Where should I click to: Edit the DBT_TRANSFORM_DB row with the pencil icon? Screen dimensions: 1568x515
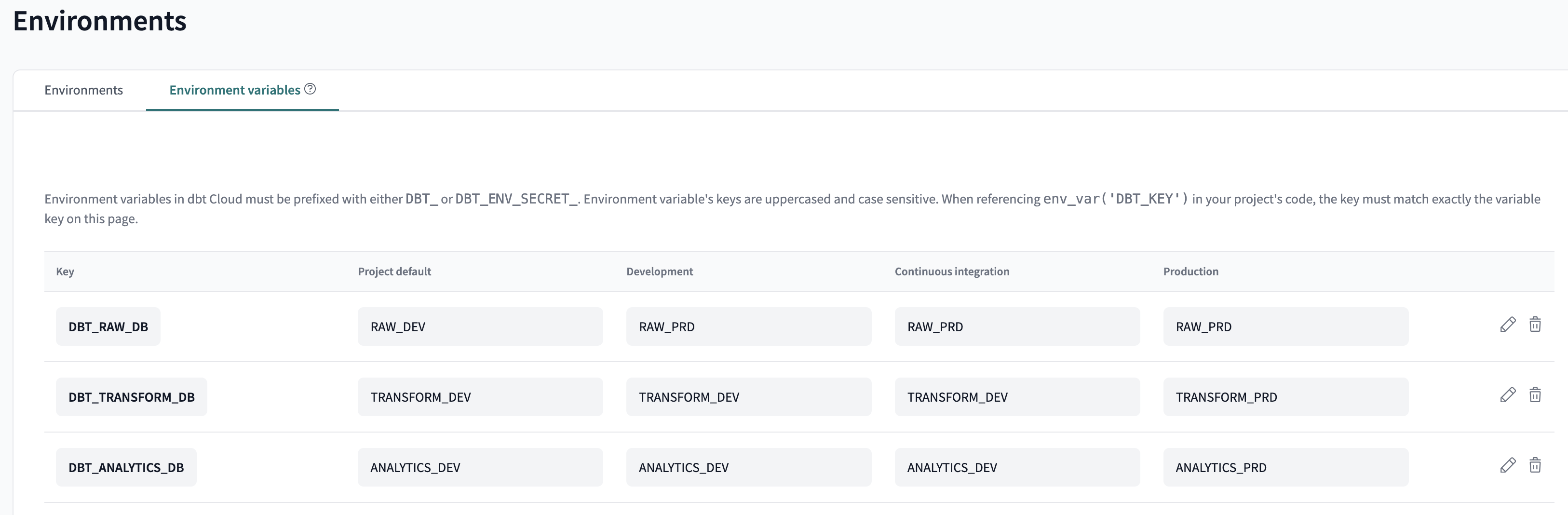pyautogui.click(x=1508, y=395)
